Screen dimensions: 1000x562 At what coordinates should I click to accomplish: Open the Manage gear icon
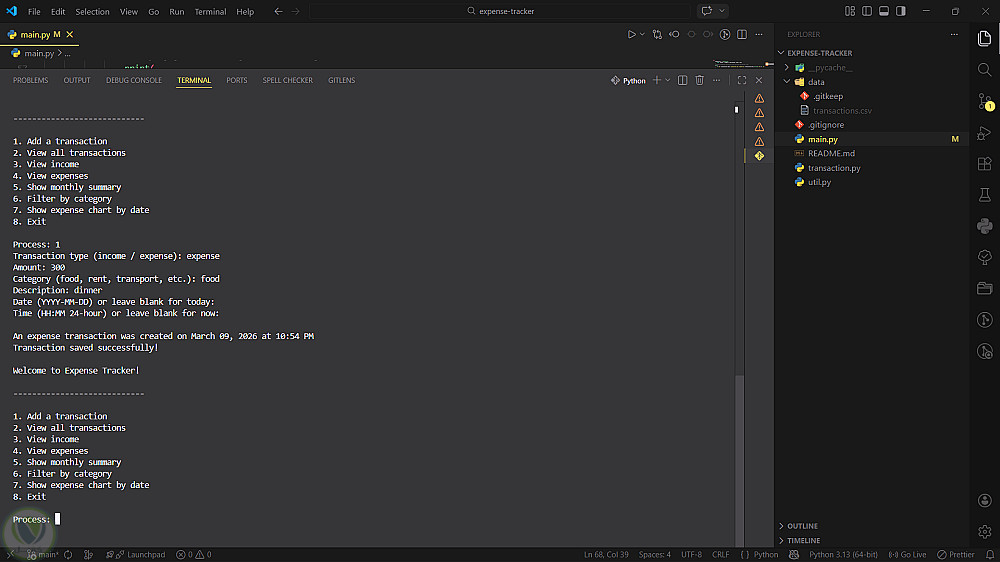coord(984,532)
